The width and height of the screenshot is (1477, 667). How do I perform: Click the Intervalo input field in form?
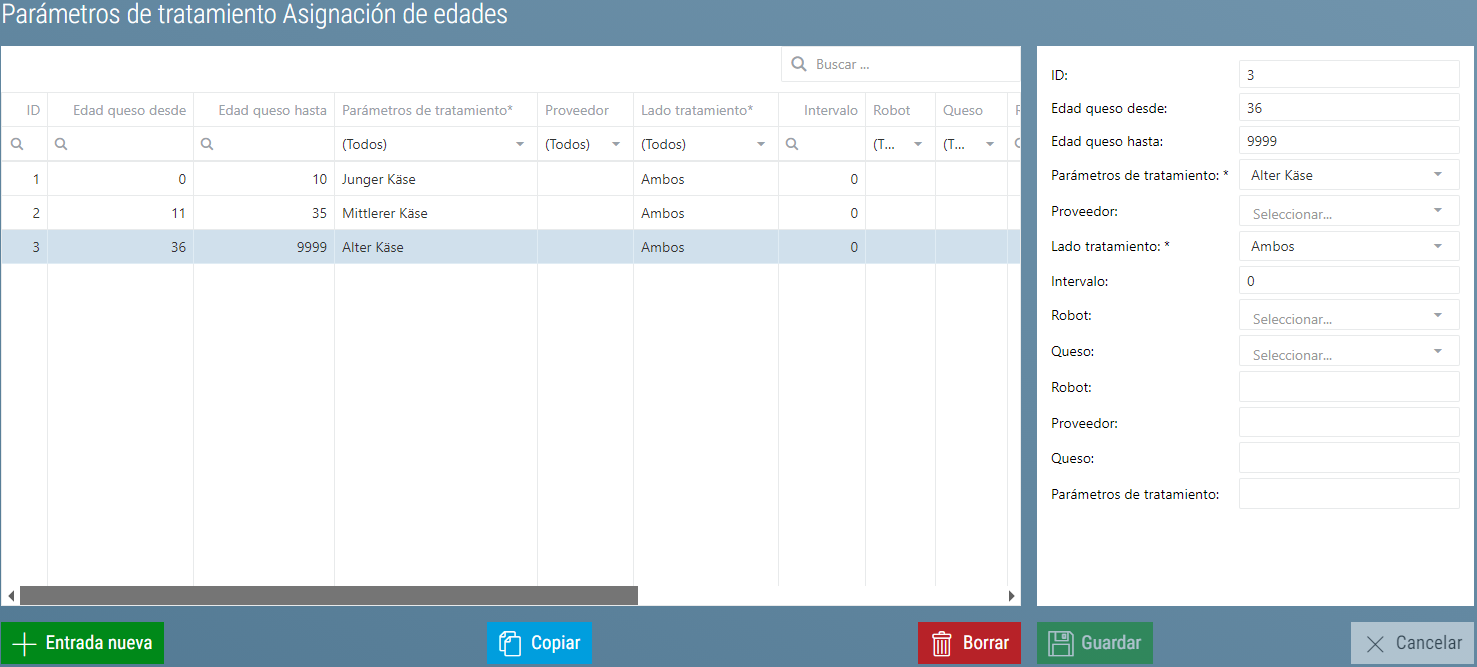pyautogui.click(x=1348, y=281)
